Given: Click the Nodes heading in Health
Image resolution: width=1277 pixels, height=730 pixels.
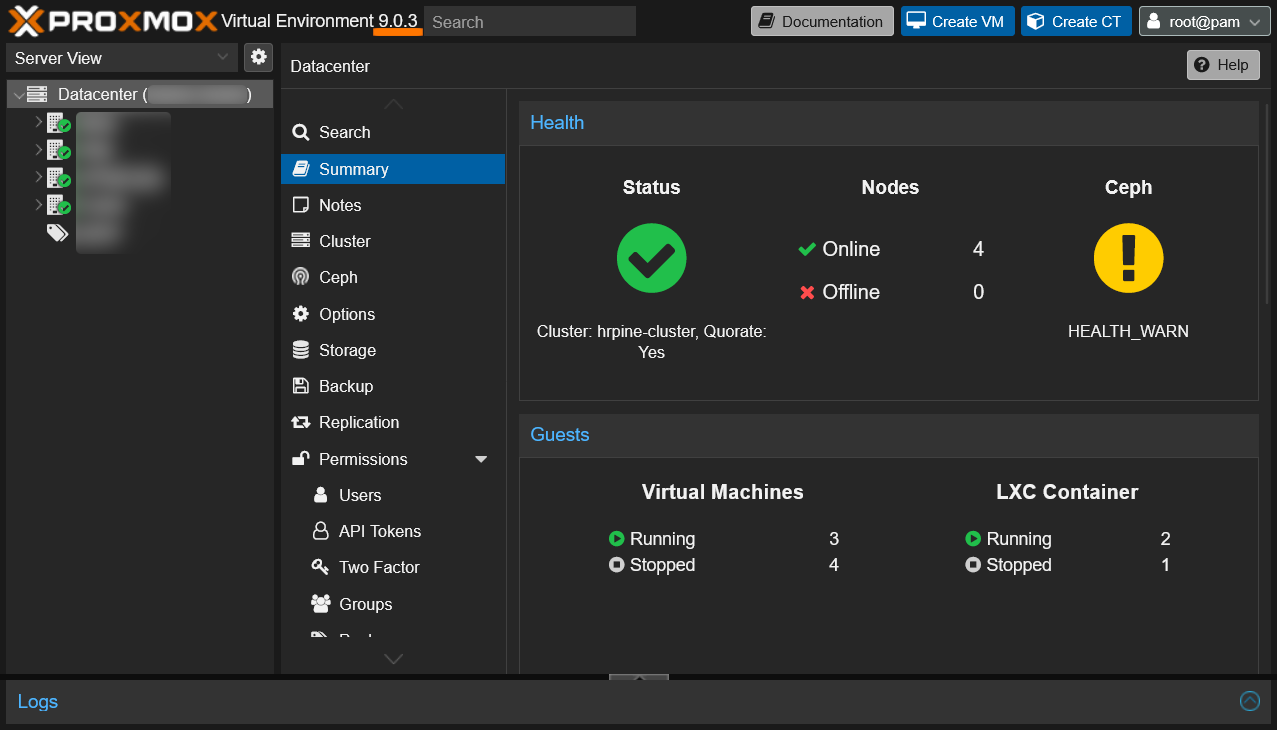Looking at the screenshot, I should [x=890, y=187].
